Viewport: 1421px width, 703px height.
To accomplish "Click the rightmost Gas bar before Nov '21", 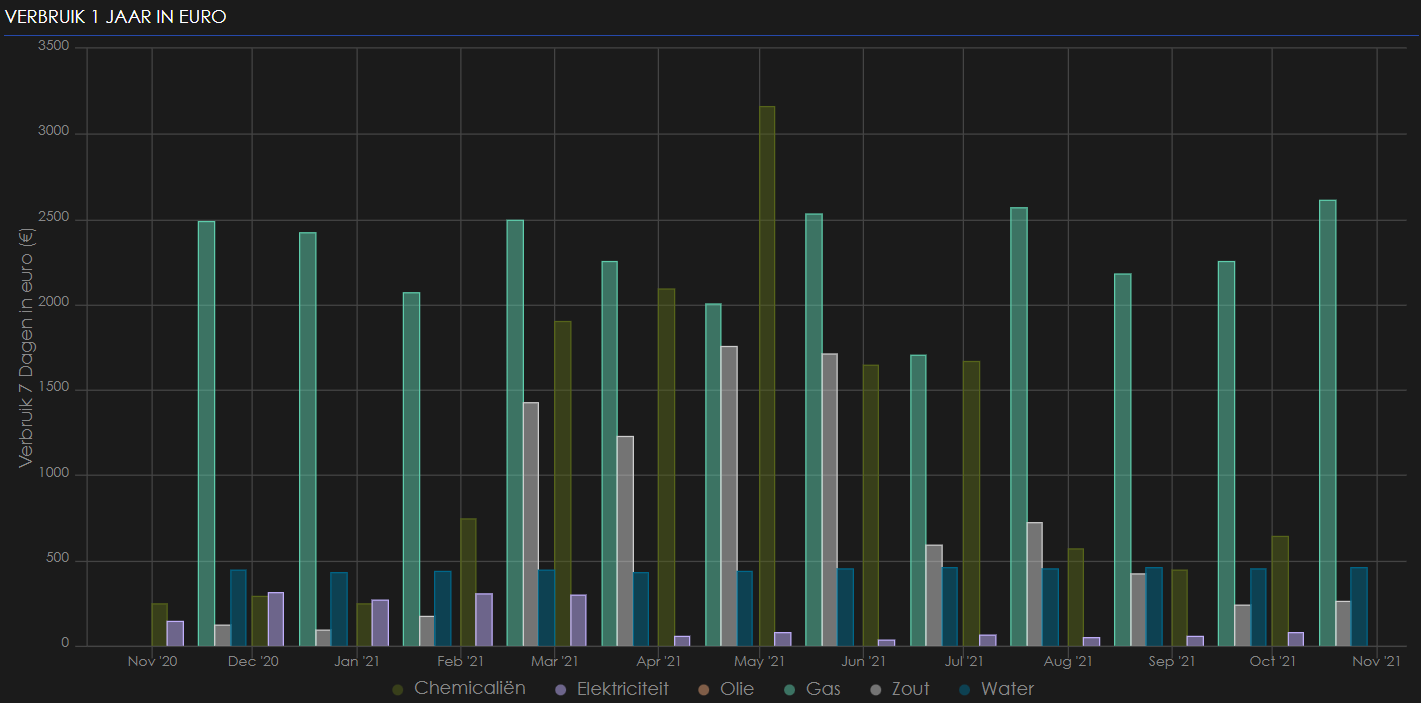I will [x=1327, y=422].
